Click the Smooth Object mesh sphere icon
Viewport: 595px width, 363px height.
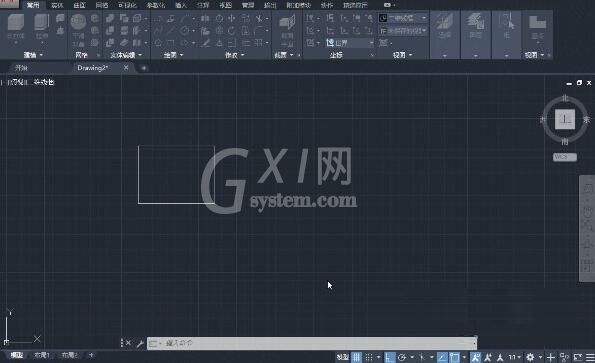pos(78,22)
